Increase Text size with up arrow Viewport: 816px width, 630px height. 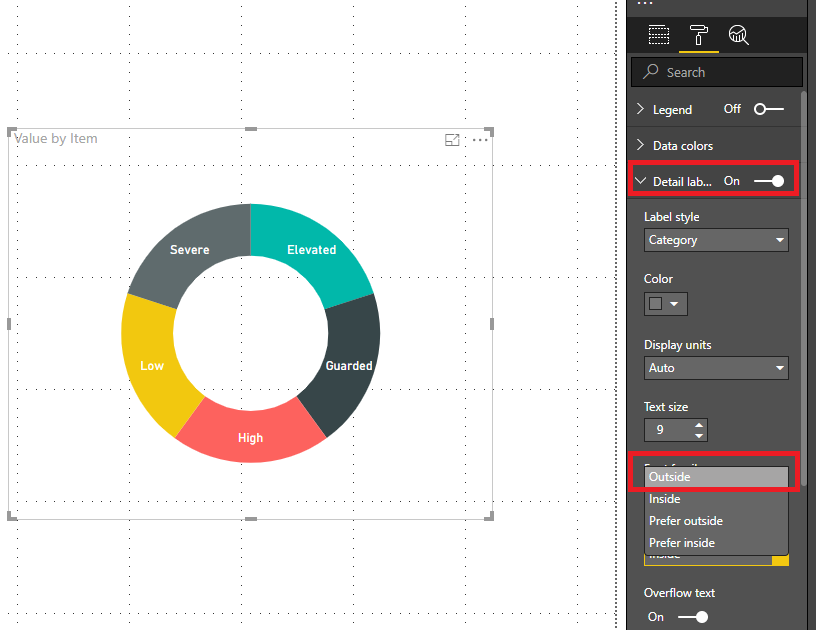(x=699, y=425)
